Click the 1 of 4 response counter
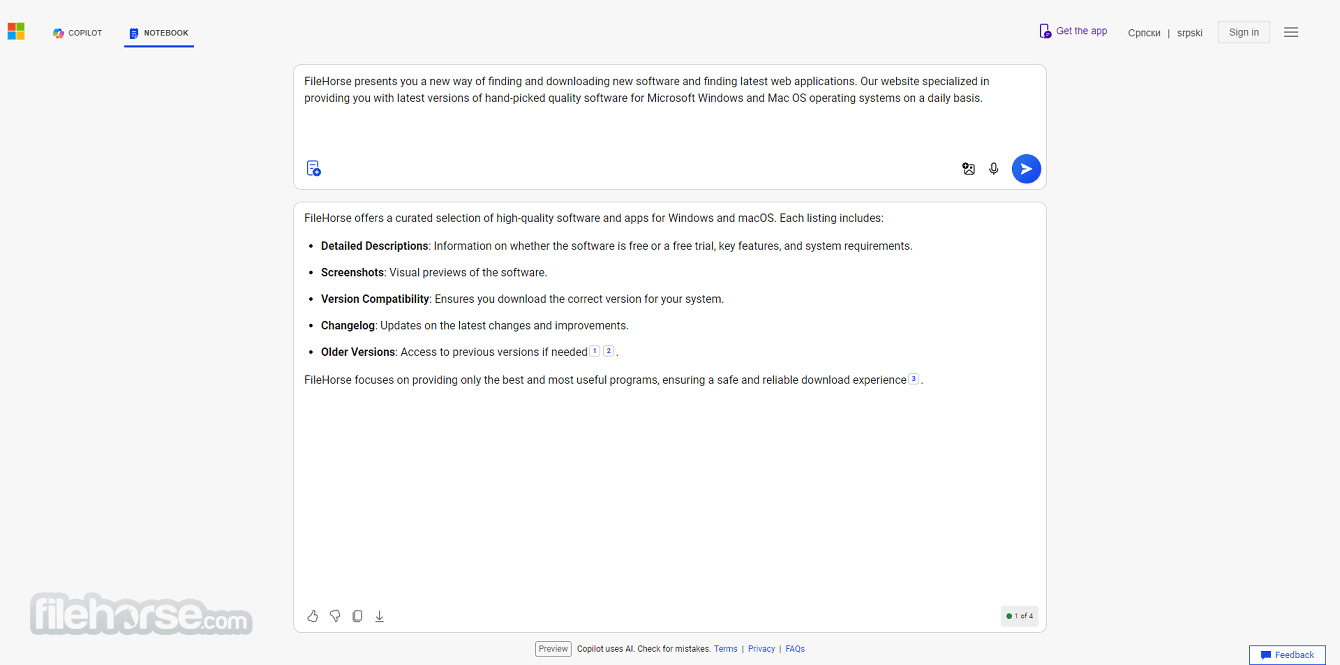This screenshot has width=1340, height=665. tap(1020, 616)
